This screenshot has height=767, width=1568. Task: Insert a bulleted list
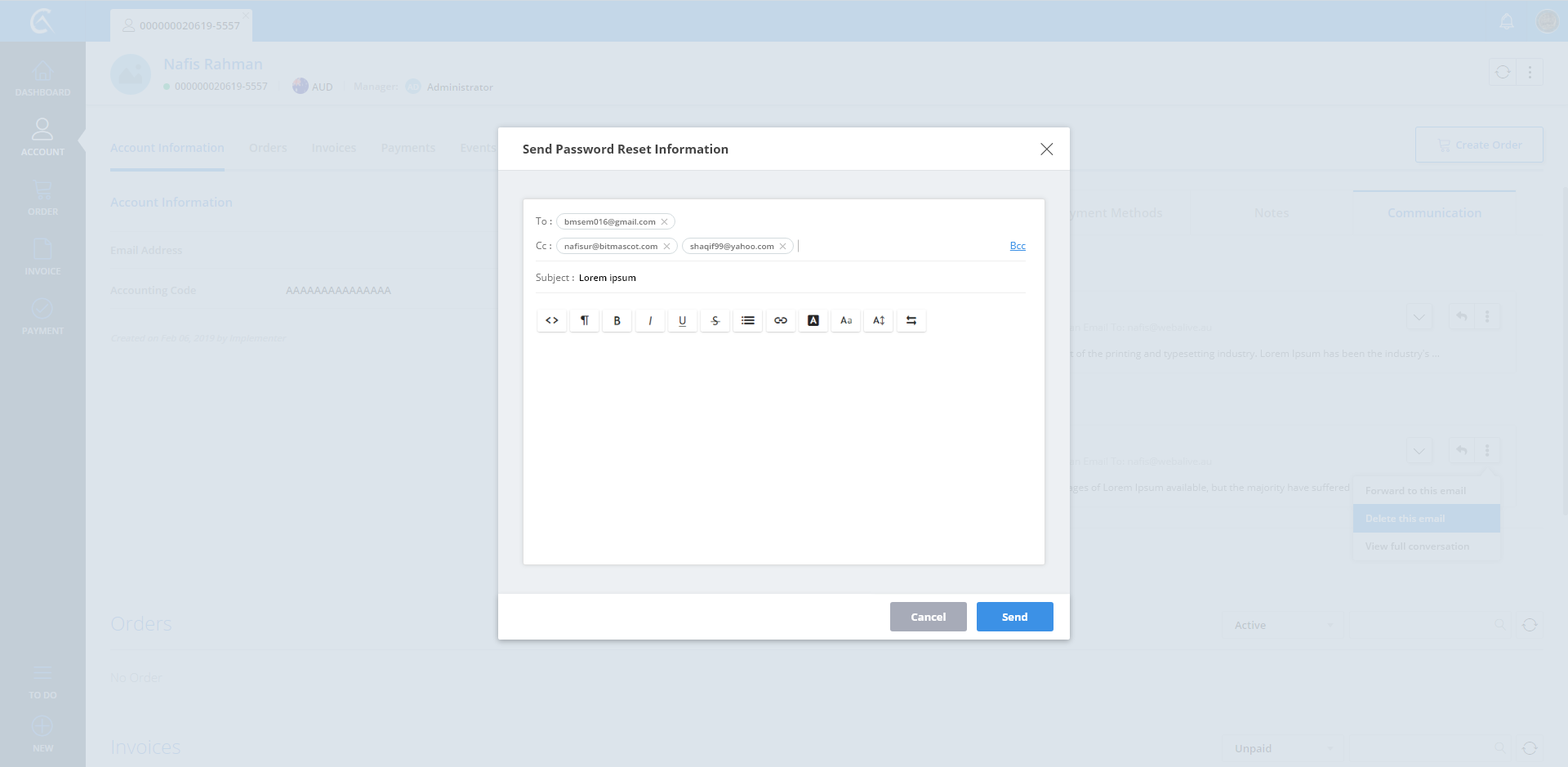click(x=748, y=320)
